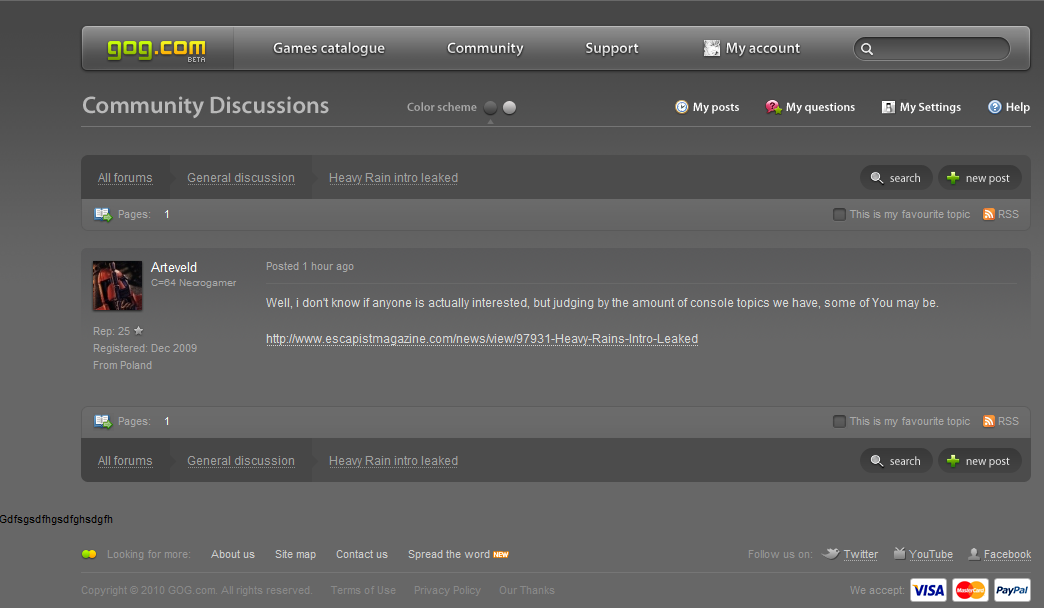Click the MasterCard payment icon

[x=970, y=590]
